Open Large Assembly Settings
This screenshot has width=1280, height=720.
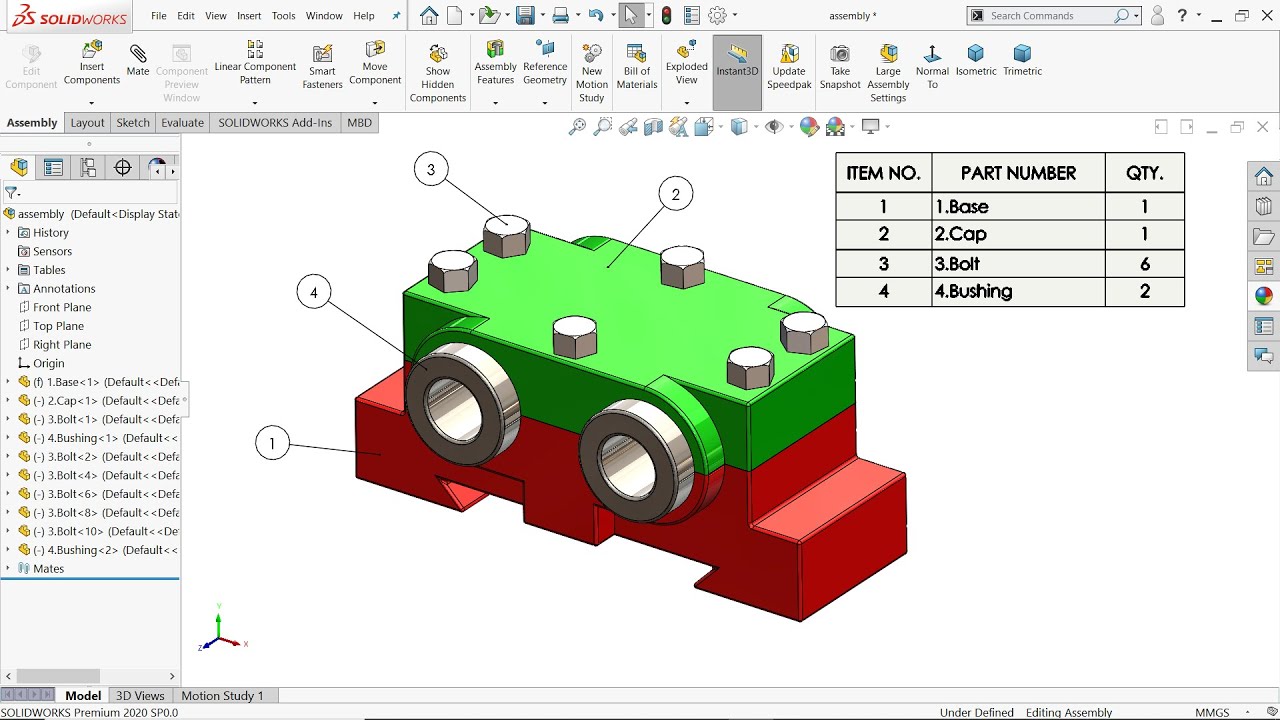click(888, 73)
